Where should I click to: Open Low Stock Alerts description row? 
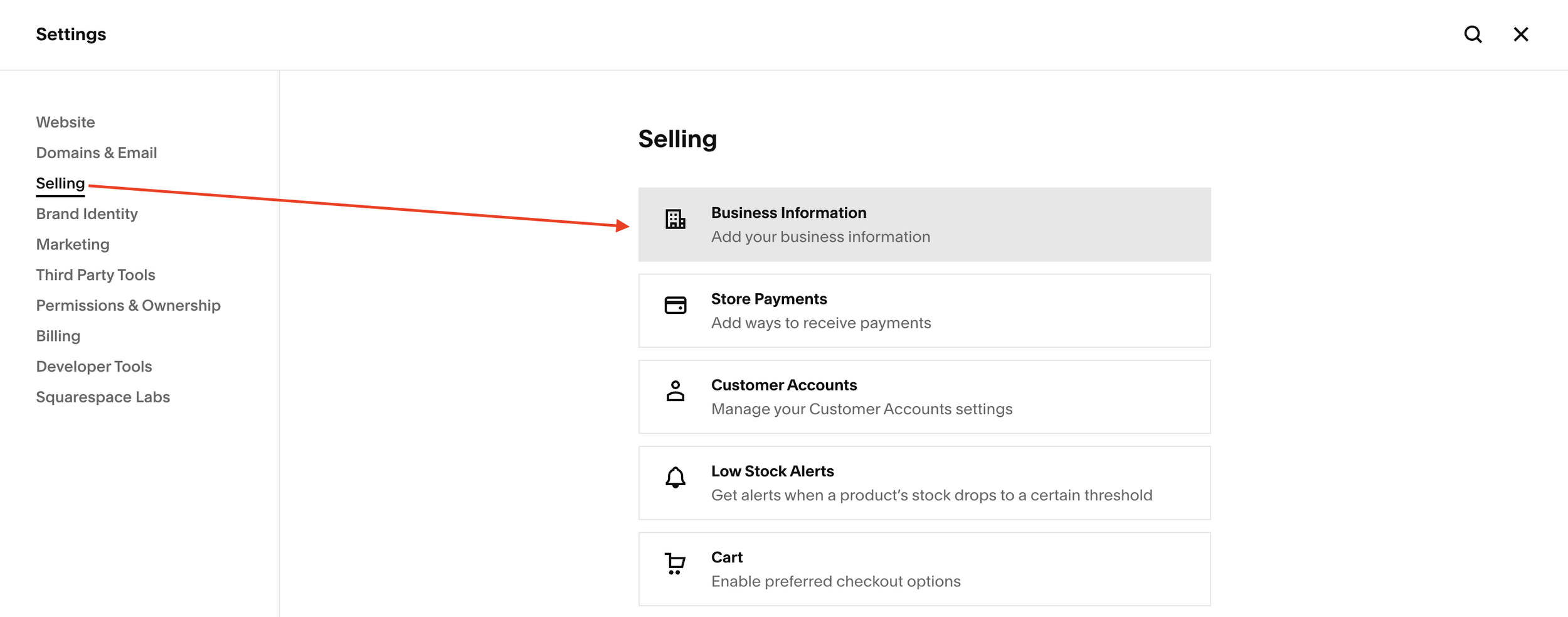(931, 495)
